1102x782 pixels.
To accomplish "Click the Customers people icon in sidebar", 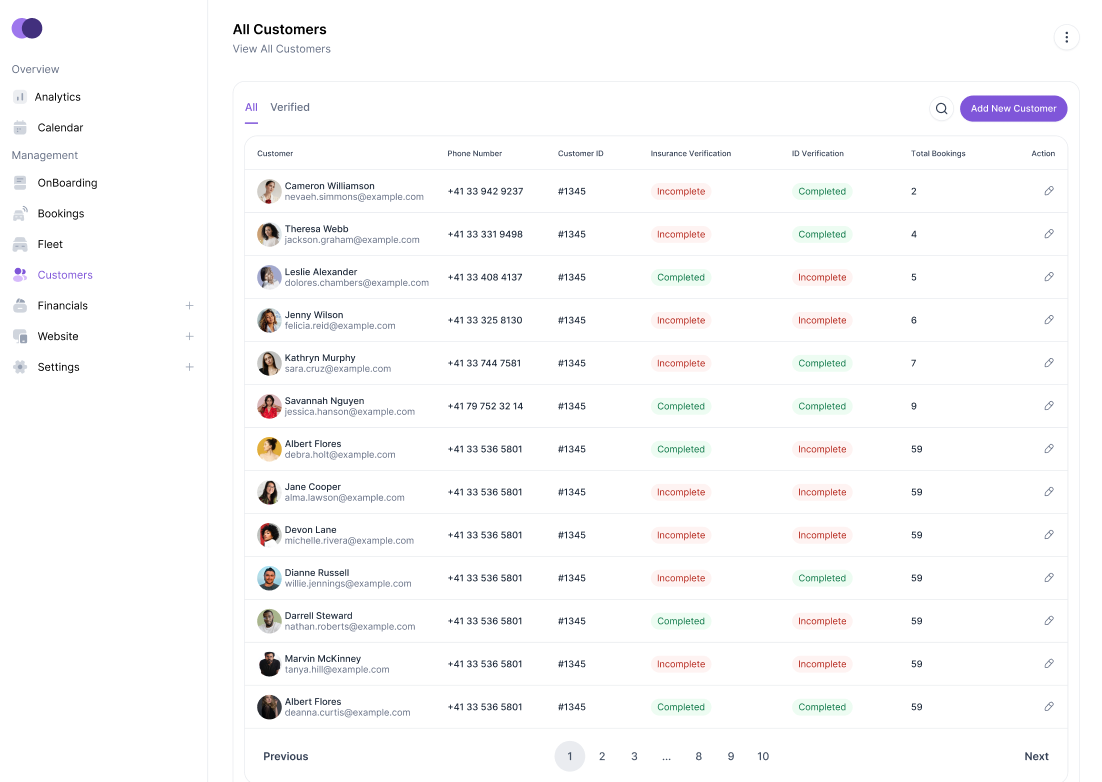I will pyautogui.click(x=20, y=275).
